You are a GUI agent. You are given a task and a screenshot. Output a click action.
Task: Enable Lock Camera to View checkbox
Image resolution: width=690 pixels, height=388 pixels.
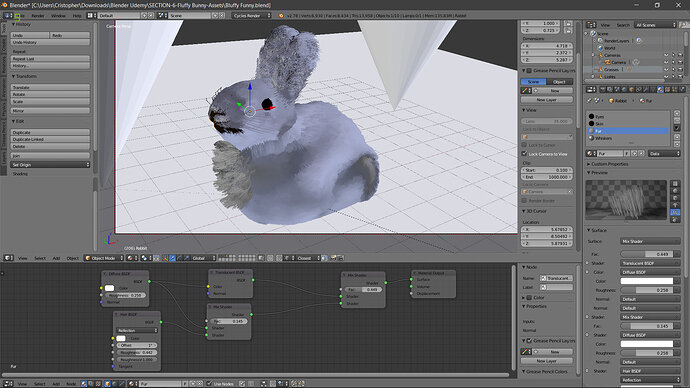click(x=525, y=154)
